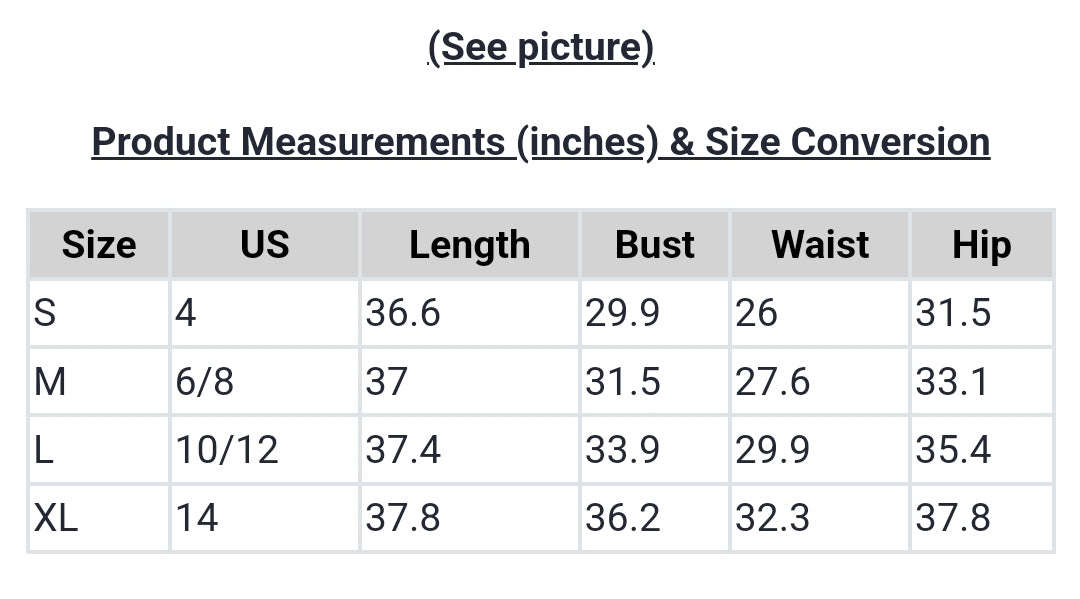This screenshot has height=599, width=1080.
Task: Select the L size row label
Action: click(44, 450)
